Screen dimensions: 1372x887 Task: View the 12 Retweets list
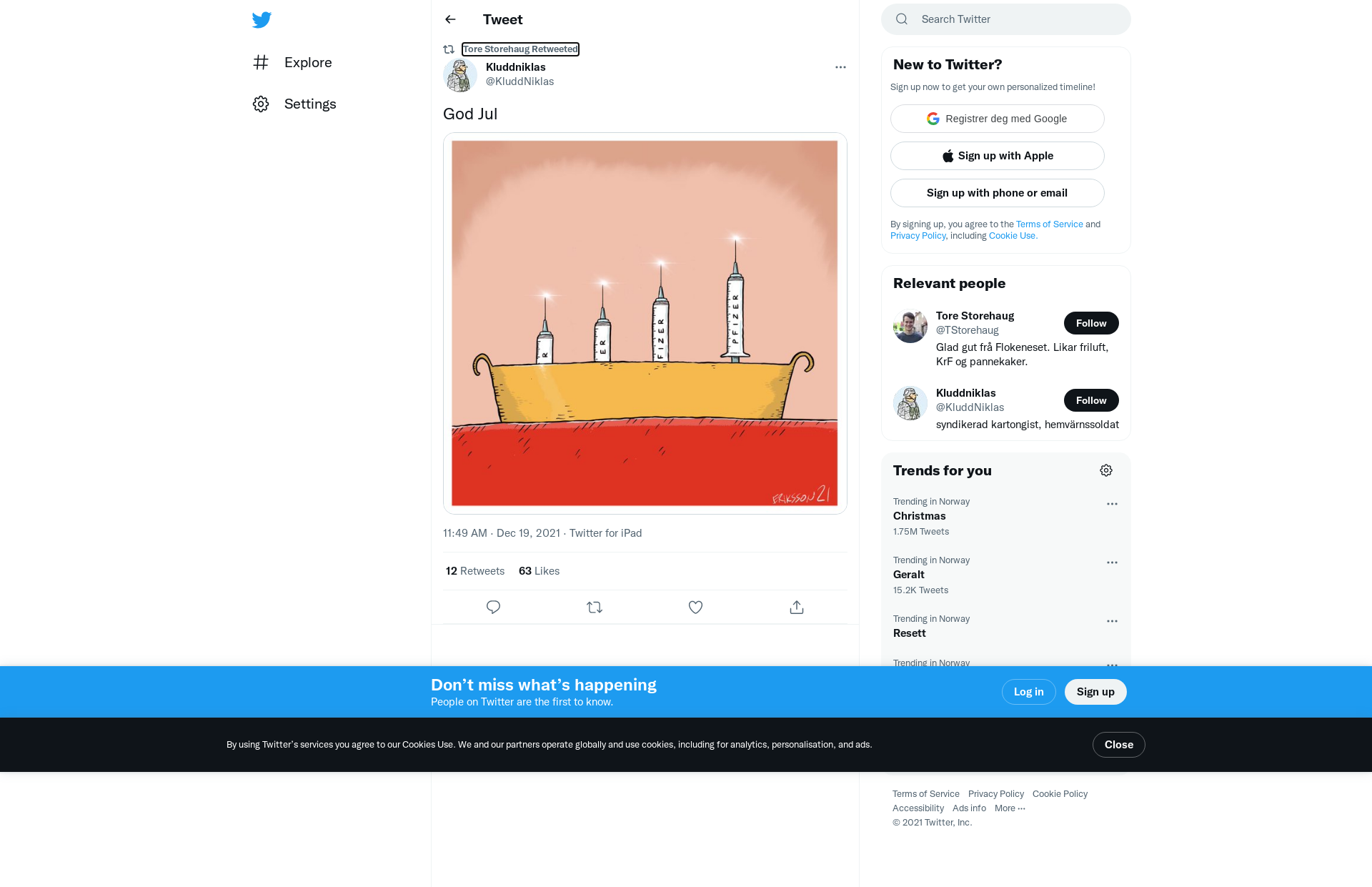pos(475,571)
